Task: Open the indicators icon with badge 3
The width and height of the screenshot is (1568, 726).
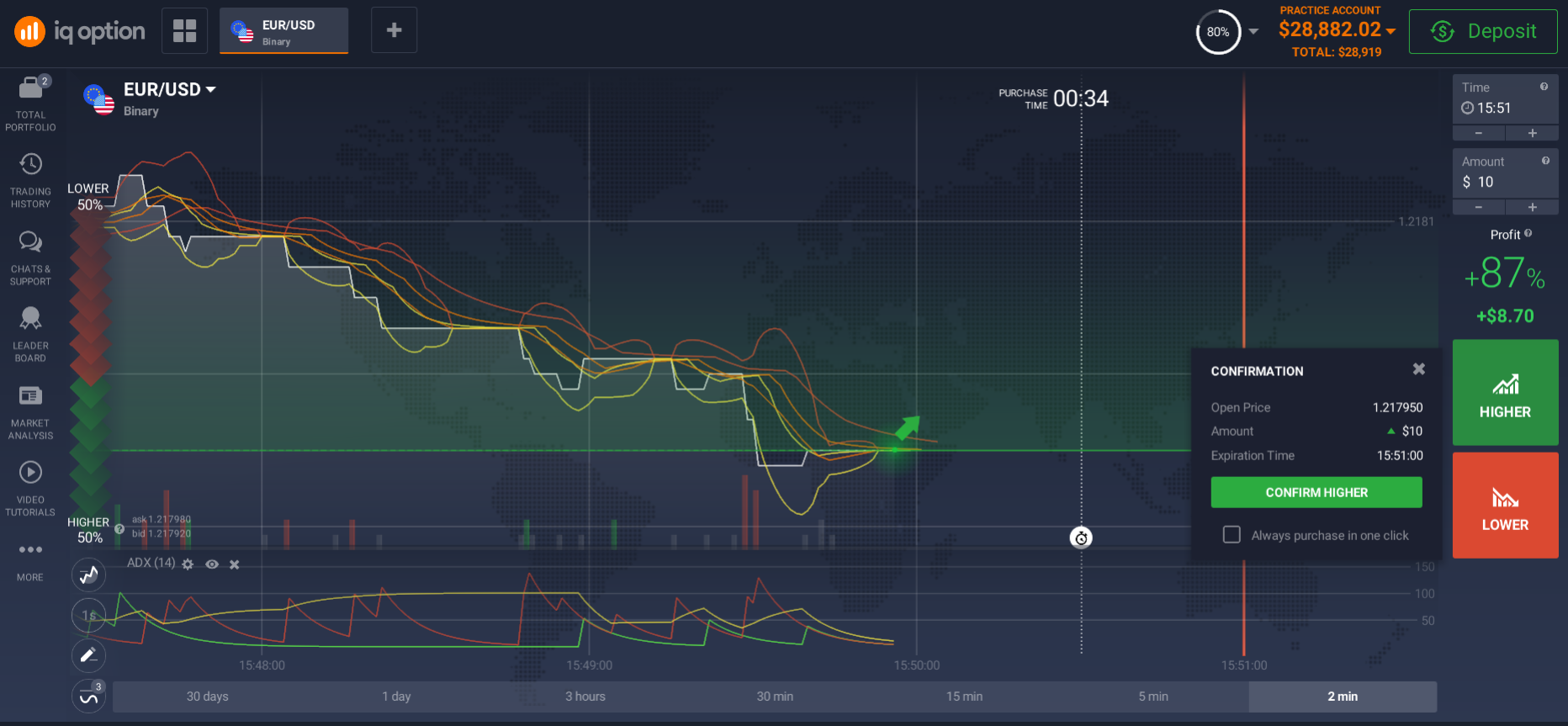Action: (x=88, y=697)
